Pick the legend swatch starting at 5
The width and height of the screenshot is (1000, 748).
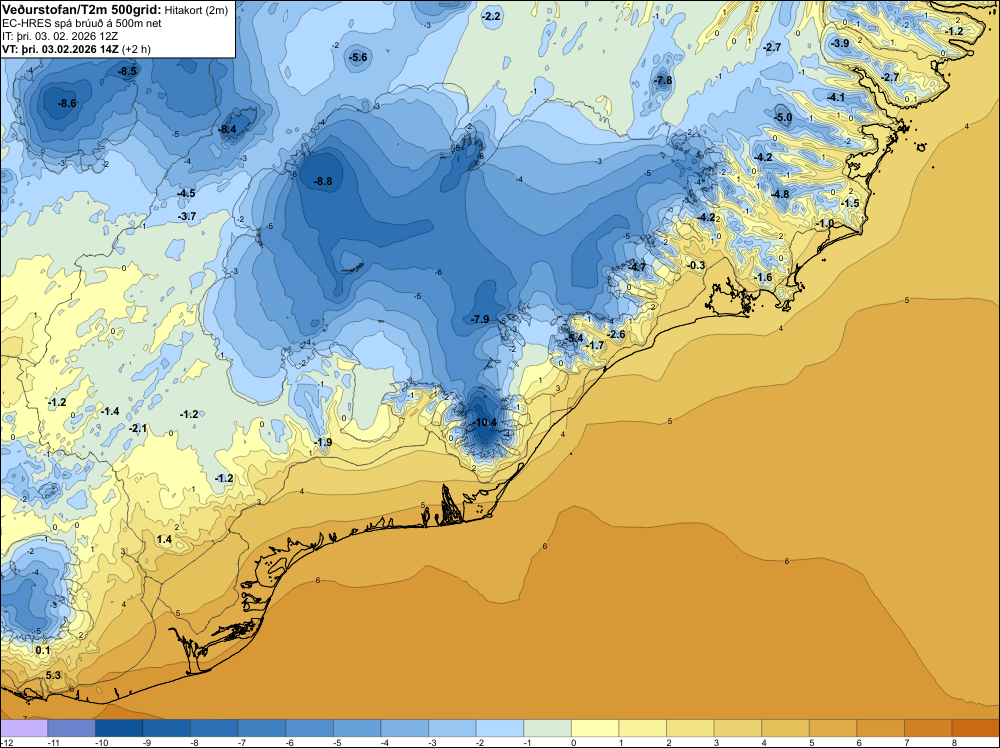click(x=833, y=728)
